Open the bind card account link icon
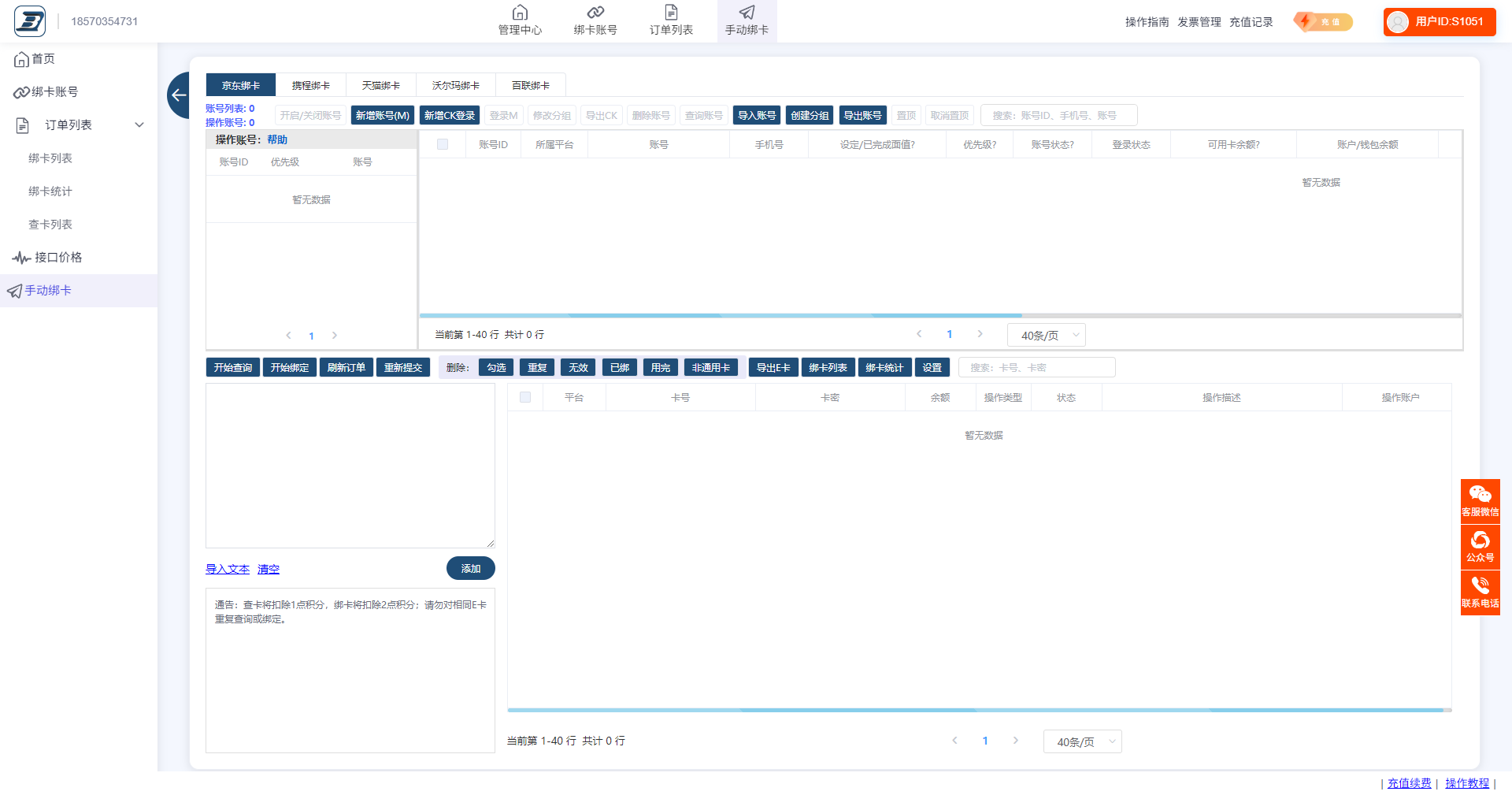1512x795 pixels. (x=595, y=13)
